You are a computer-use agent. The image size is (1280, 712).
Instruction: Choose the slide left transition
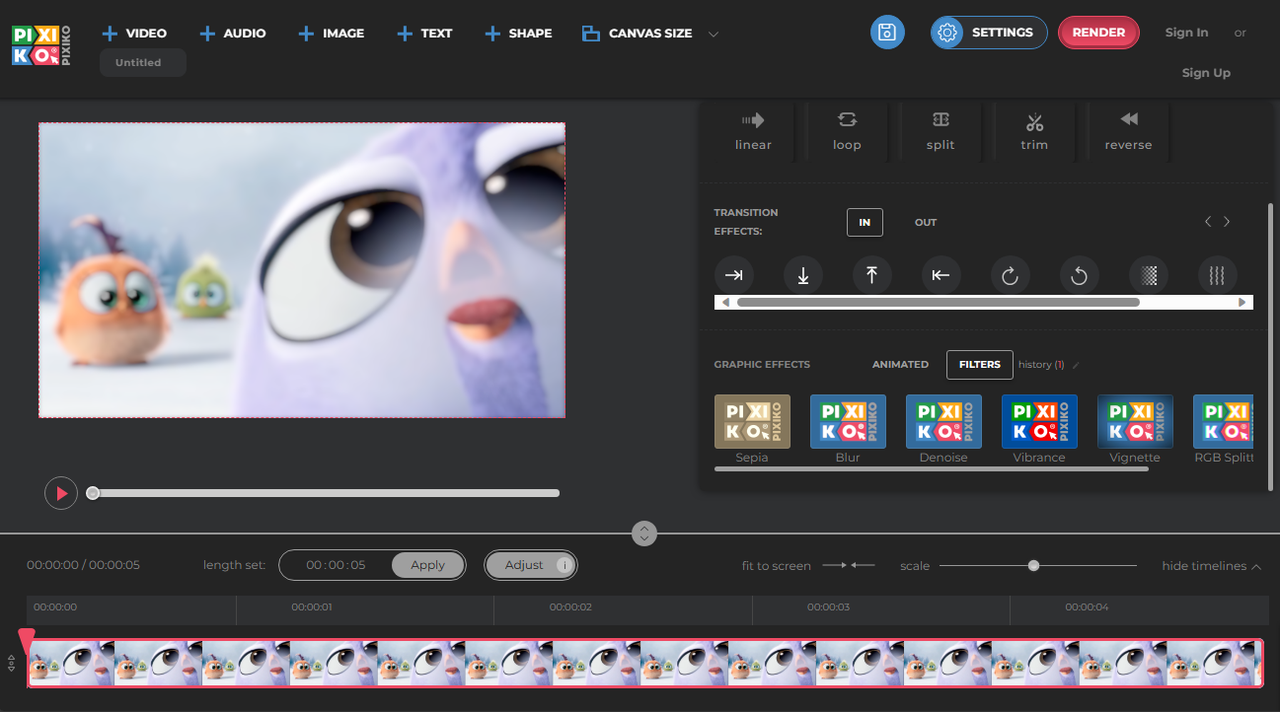click(x=941, y=275)
